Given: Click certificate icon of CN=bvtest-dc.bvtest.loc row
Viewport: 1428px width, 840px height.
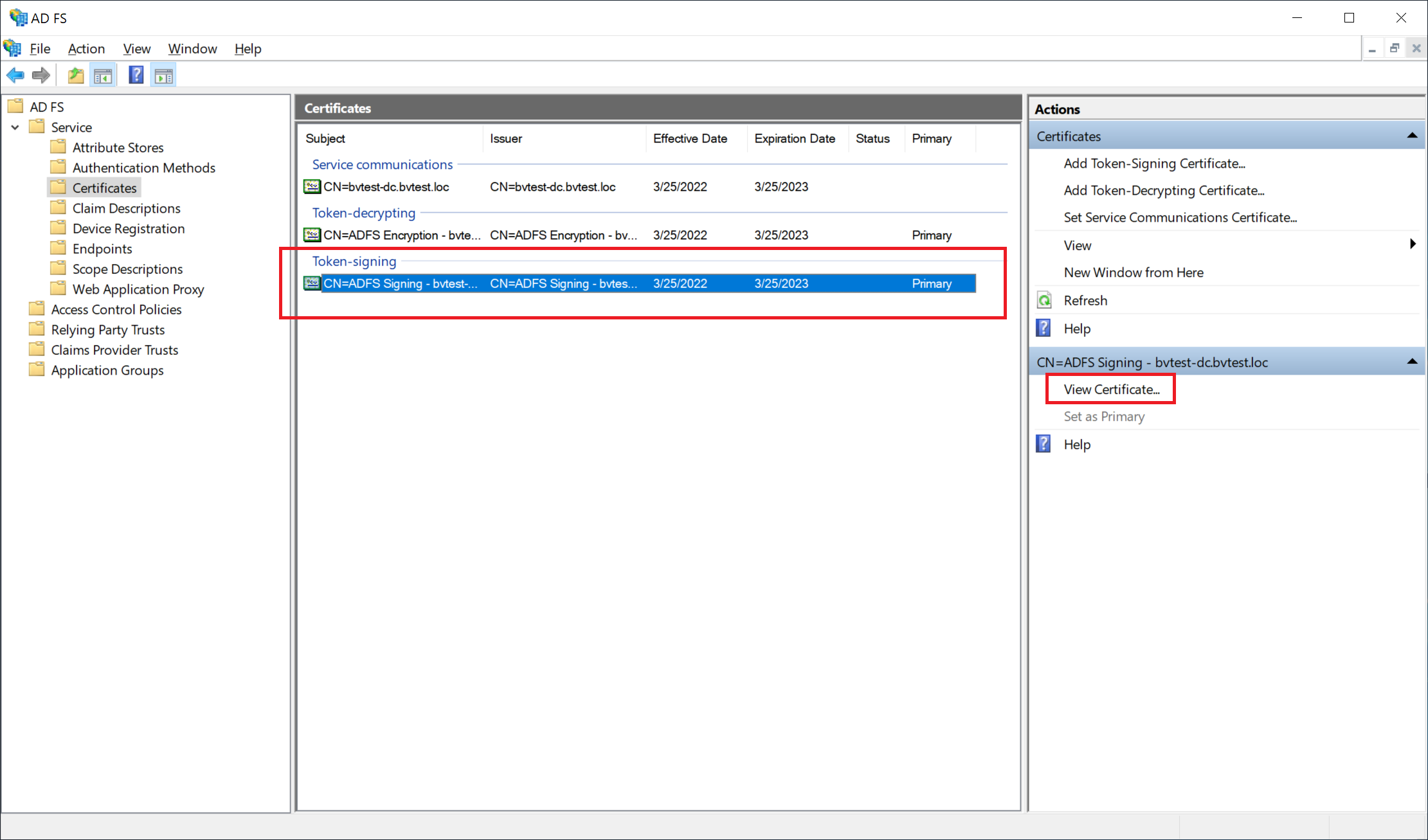Looking at the screenshot, I should point(312,186).
